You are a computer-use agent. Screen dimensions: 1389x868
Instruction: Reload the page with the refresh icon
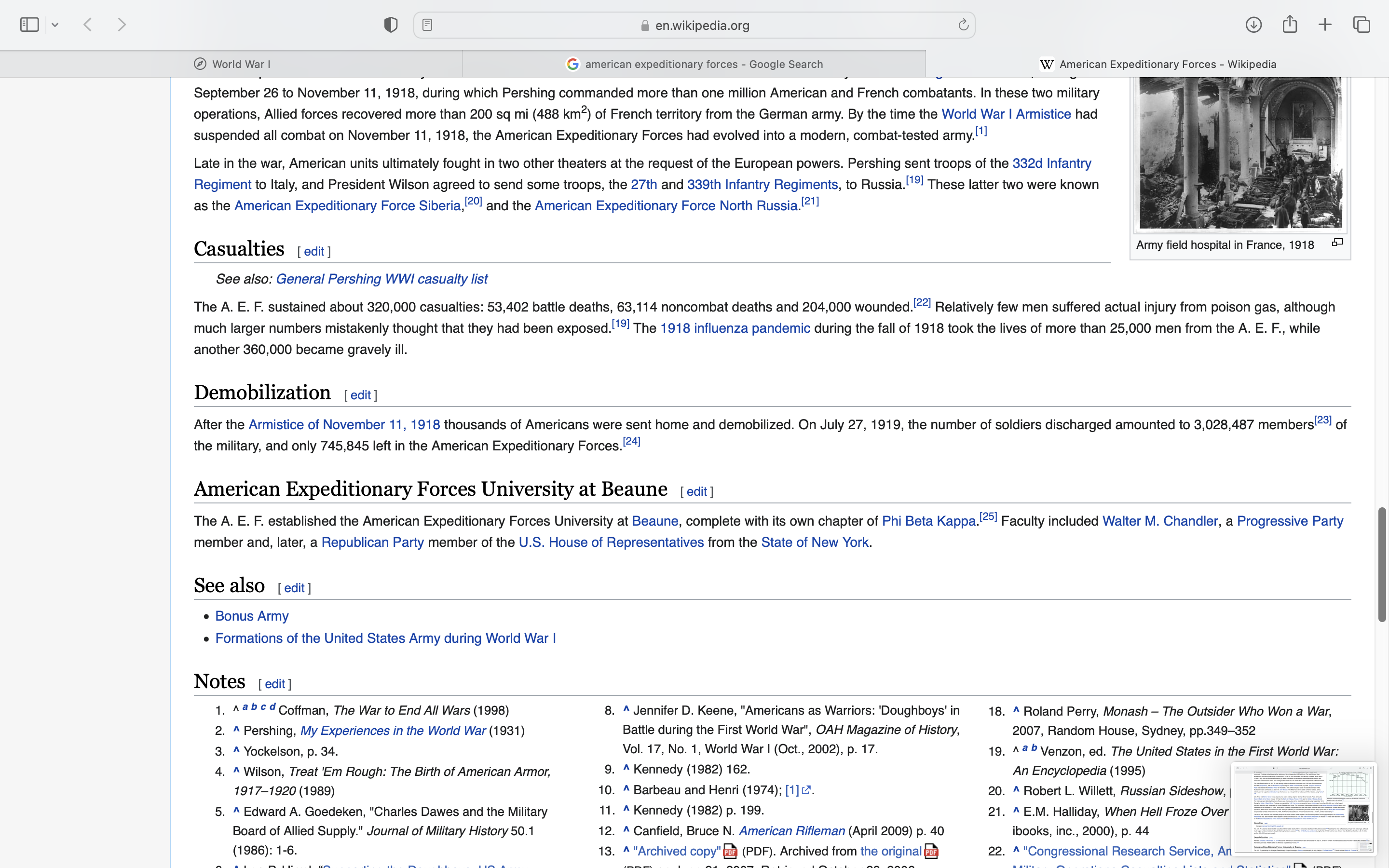pyautogui.click(x=963, y=25)
